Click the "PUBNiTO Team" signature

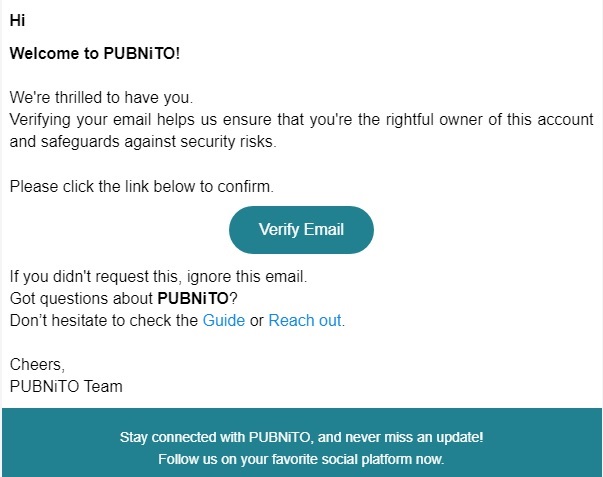(65, 386)
